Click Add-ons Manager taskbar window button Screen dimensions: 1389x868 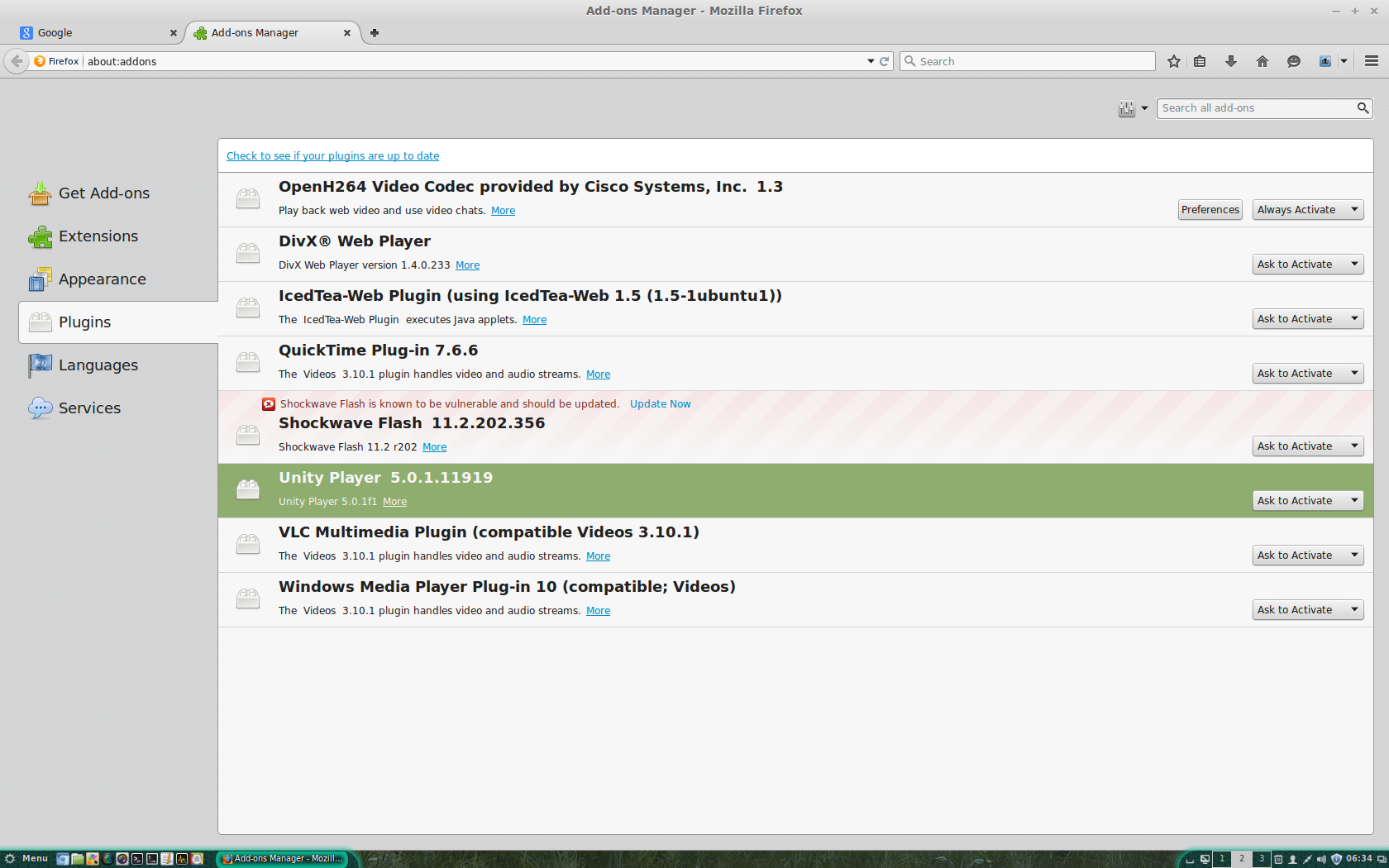(x=283, y=859)
